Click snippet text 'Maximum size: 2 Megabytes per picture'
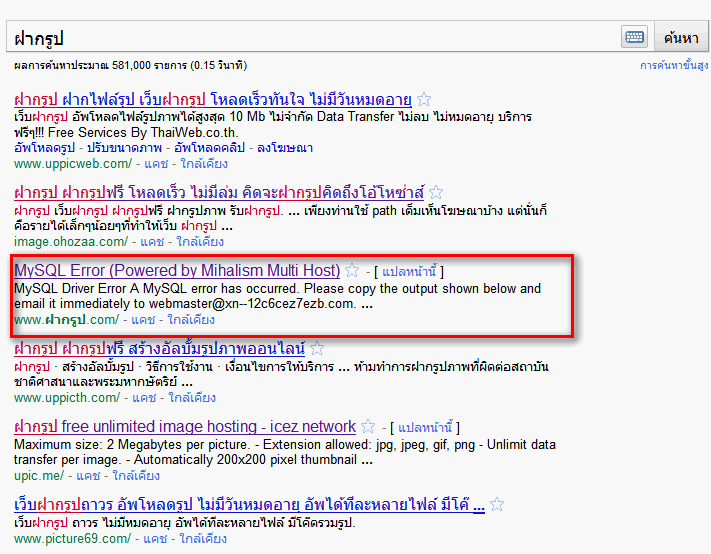 (x=131, y=444)
